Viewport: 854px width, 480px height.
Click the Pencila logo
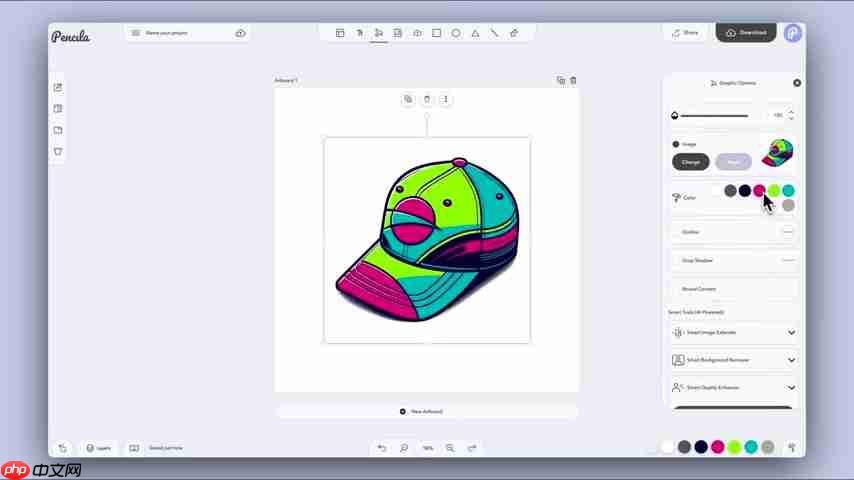pos(71,37)
